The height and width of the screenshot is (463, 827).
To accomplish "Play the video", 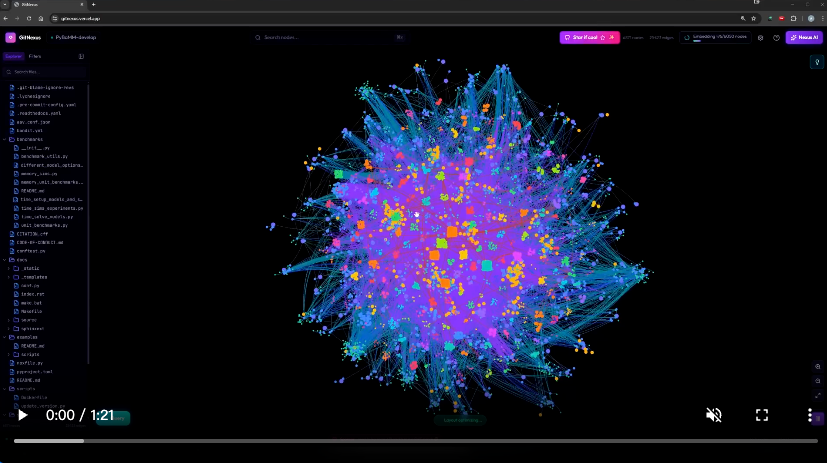I will point(23,415).
